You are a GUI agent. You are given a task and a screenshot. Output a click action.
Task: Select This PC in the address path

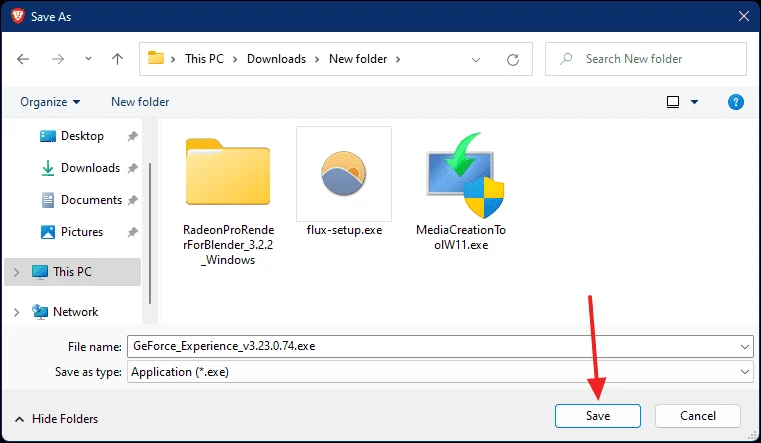[x=204, y=59]
